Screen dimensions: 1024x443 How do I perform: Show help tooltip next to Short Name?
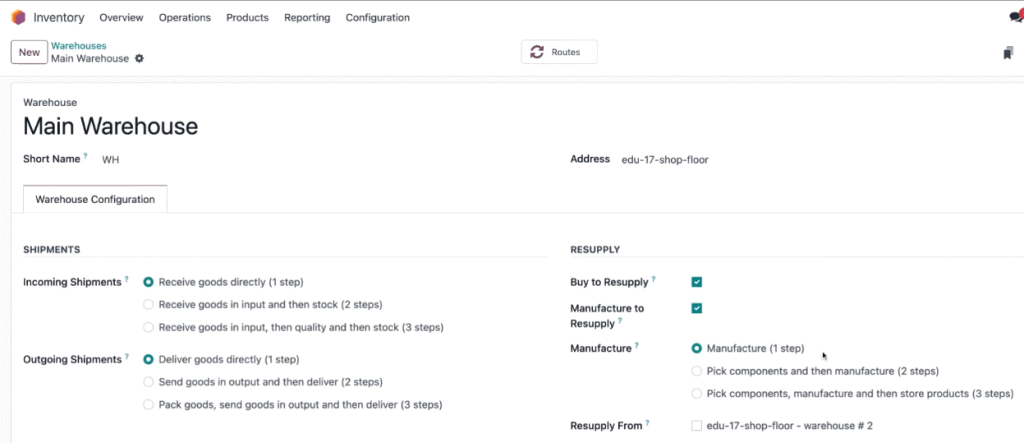(x=85, y=157)
